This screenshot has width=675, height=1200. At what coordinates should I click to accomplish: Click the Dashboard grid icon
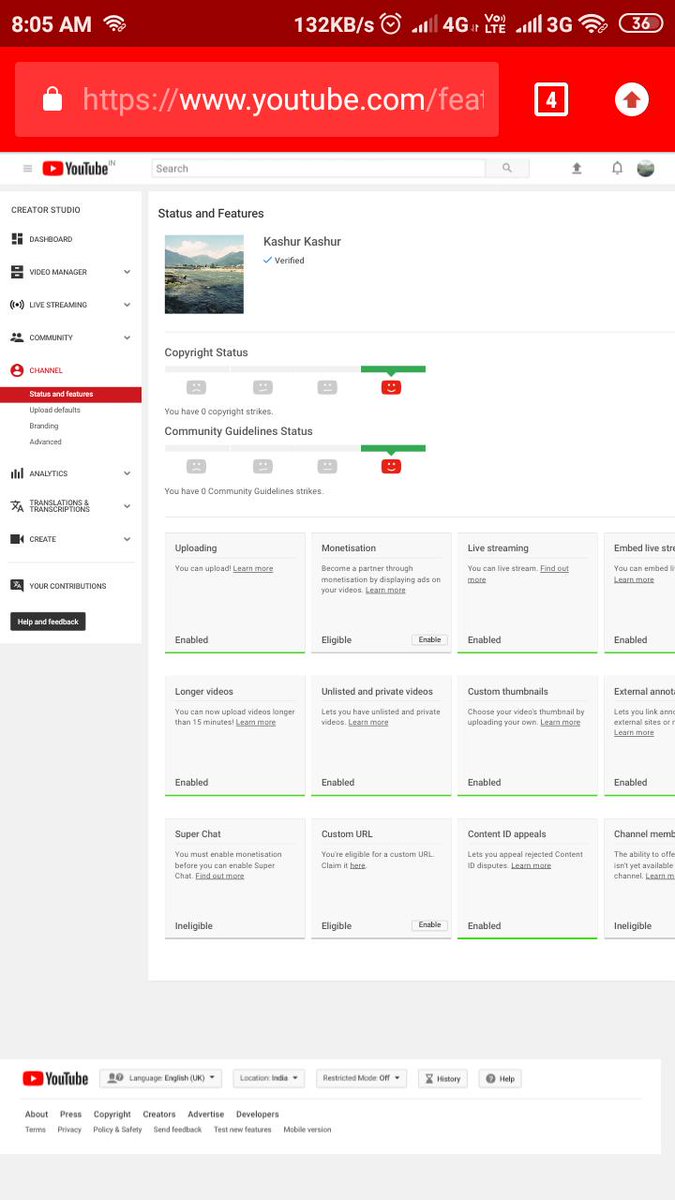tap(17, 239)
